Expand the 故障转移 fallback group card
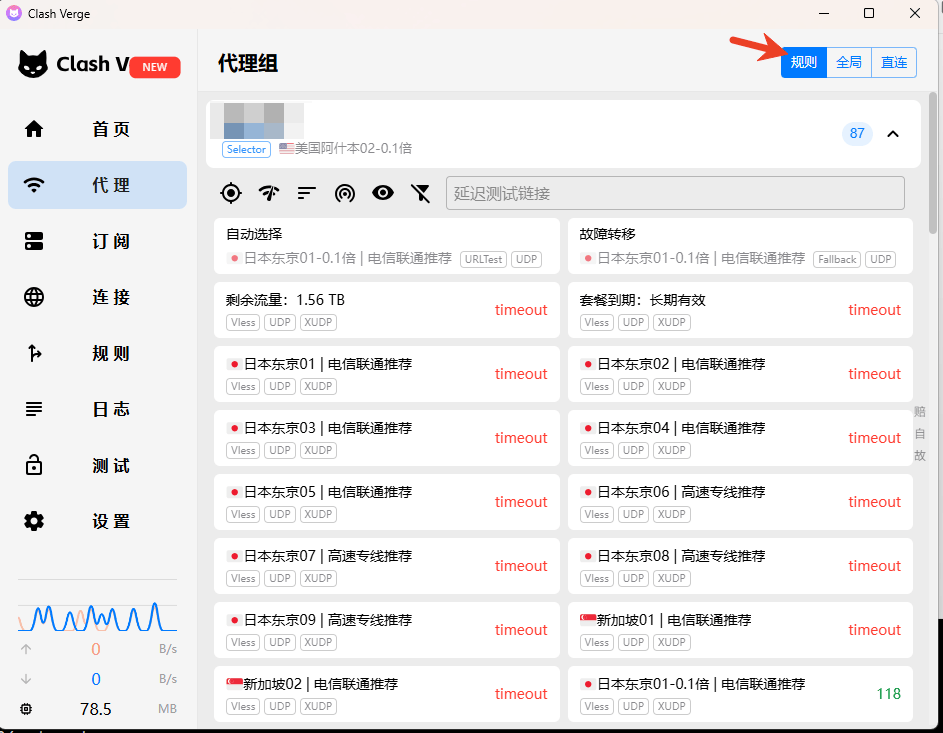 [x=739, y=246]
